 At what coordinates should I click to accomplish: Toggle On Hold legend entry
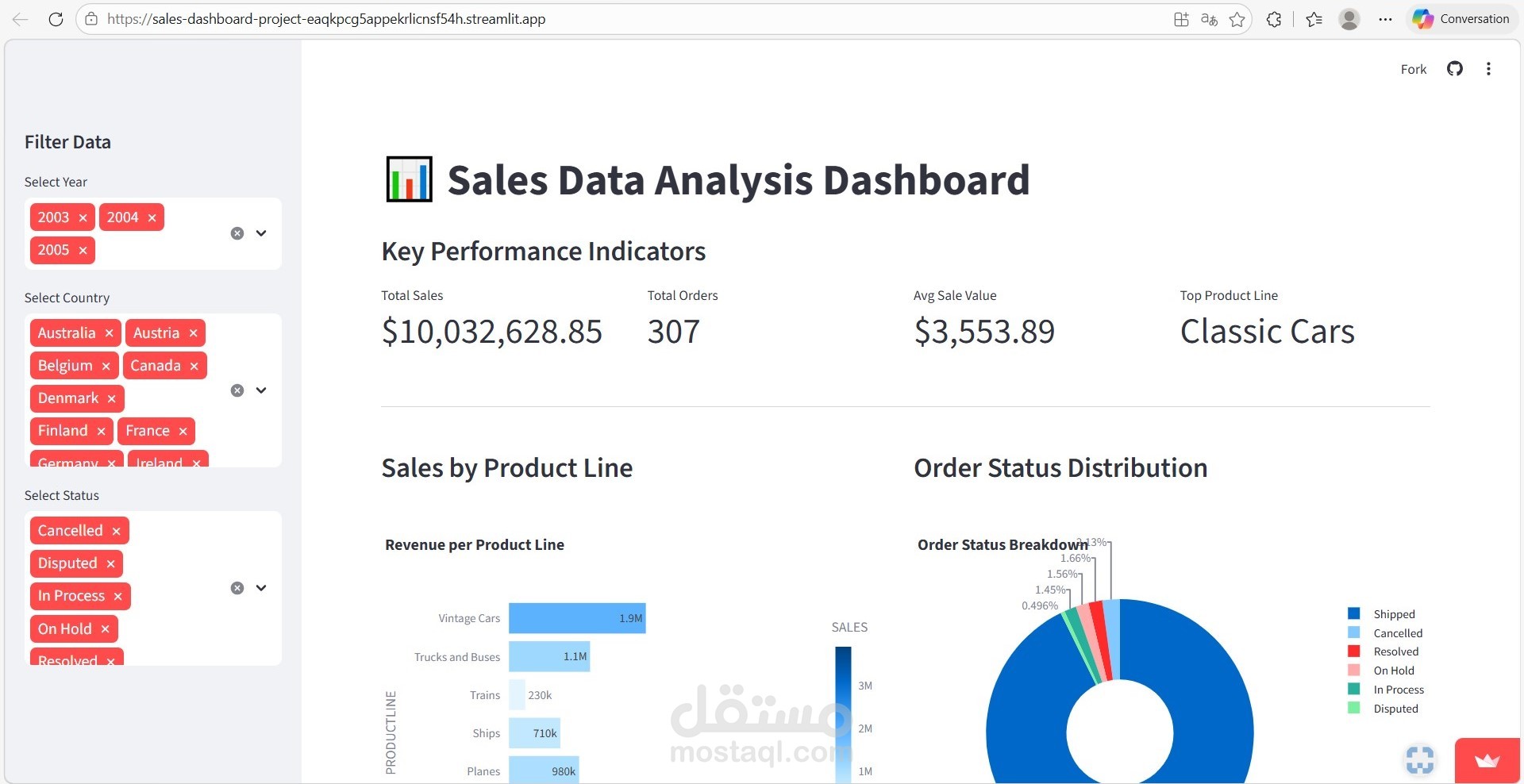[x=1382, y=671]
